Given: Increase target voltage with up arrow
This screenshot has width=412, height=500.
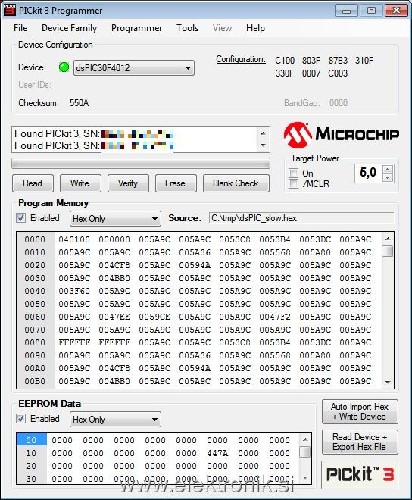Looking at the screenshot, I should click(x=387, y=169).
